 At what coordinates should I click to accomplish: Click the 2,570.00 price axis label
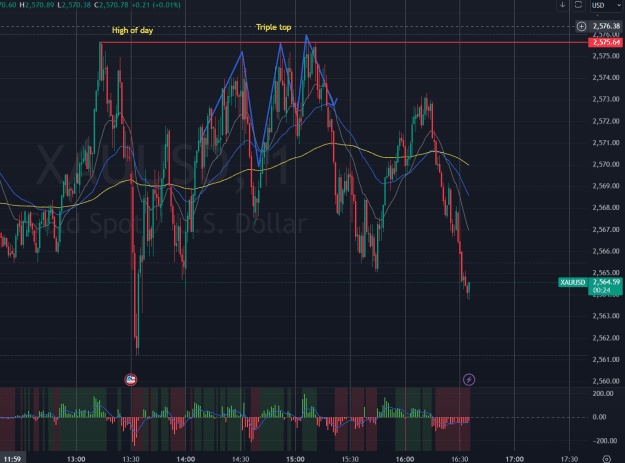click(606, 164)
